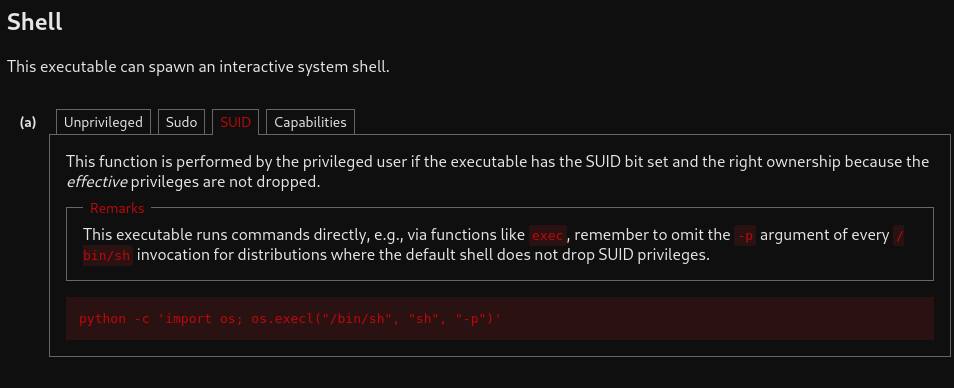The height and width of the screenshot is (388, 954).
Task: Select the SUID tab
Action: click(x=235, y=122)
